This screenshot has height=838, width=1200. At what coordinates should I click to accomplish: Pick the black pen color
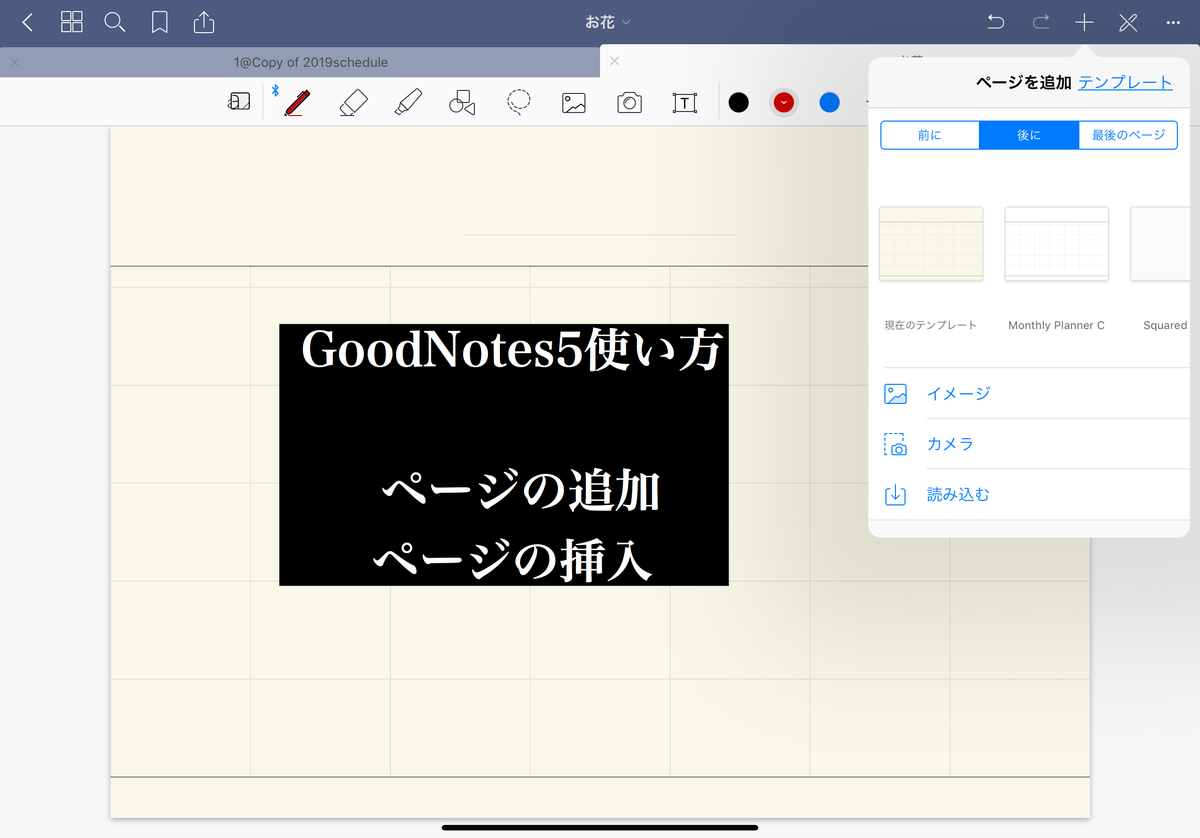click(739, 102)
